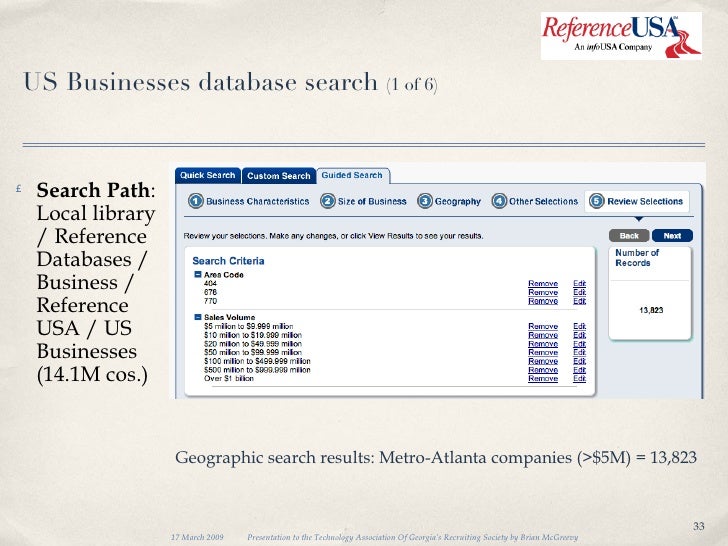
Task: Edit $20 million to $49.999 million range
Action: point(579,344)
